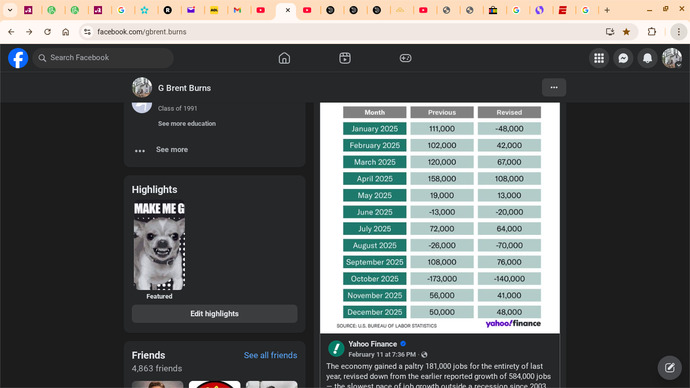
Task: Click the G Brent Burns profile avatar
Action: tap(142, 88)
